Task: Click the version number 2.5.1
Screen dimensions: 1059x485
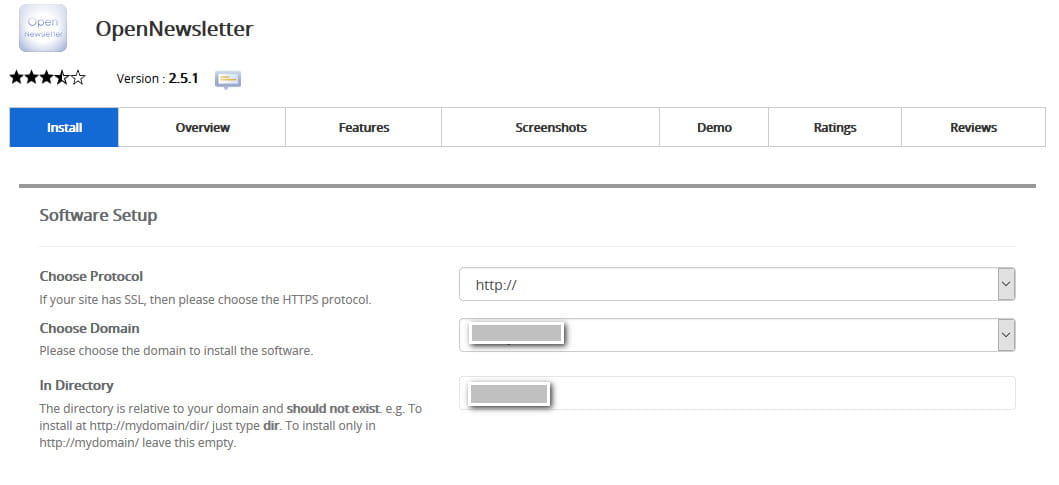Action: click(183, 78)
